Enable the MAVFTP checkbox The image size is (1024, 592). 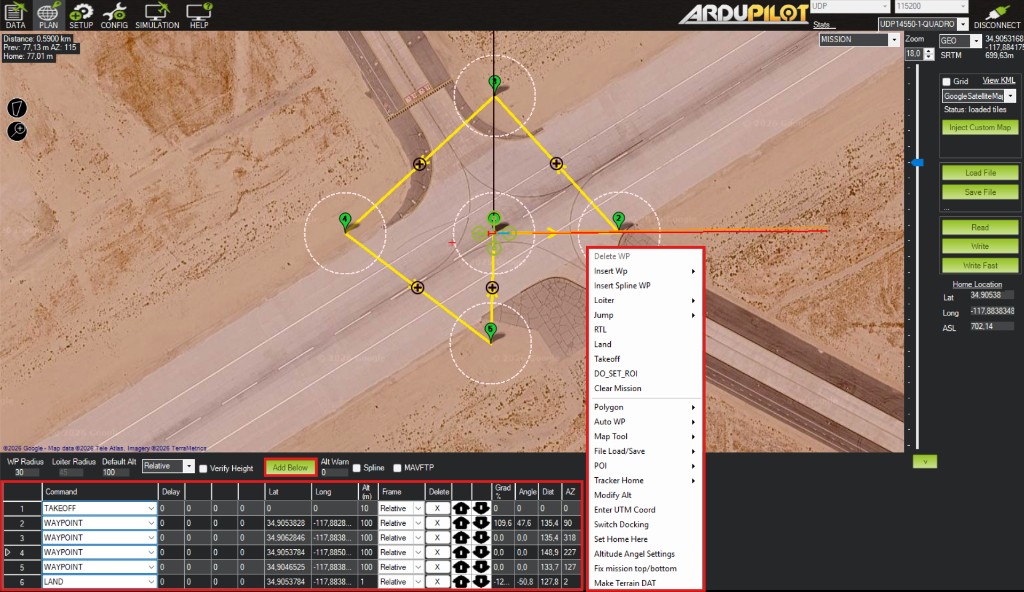(x=397, y=468)
